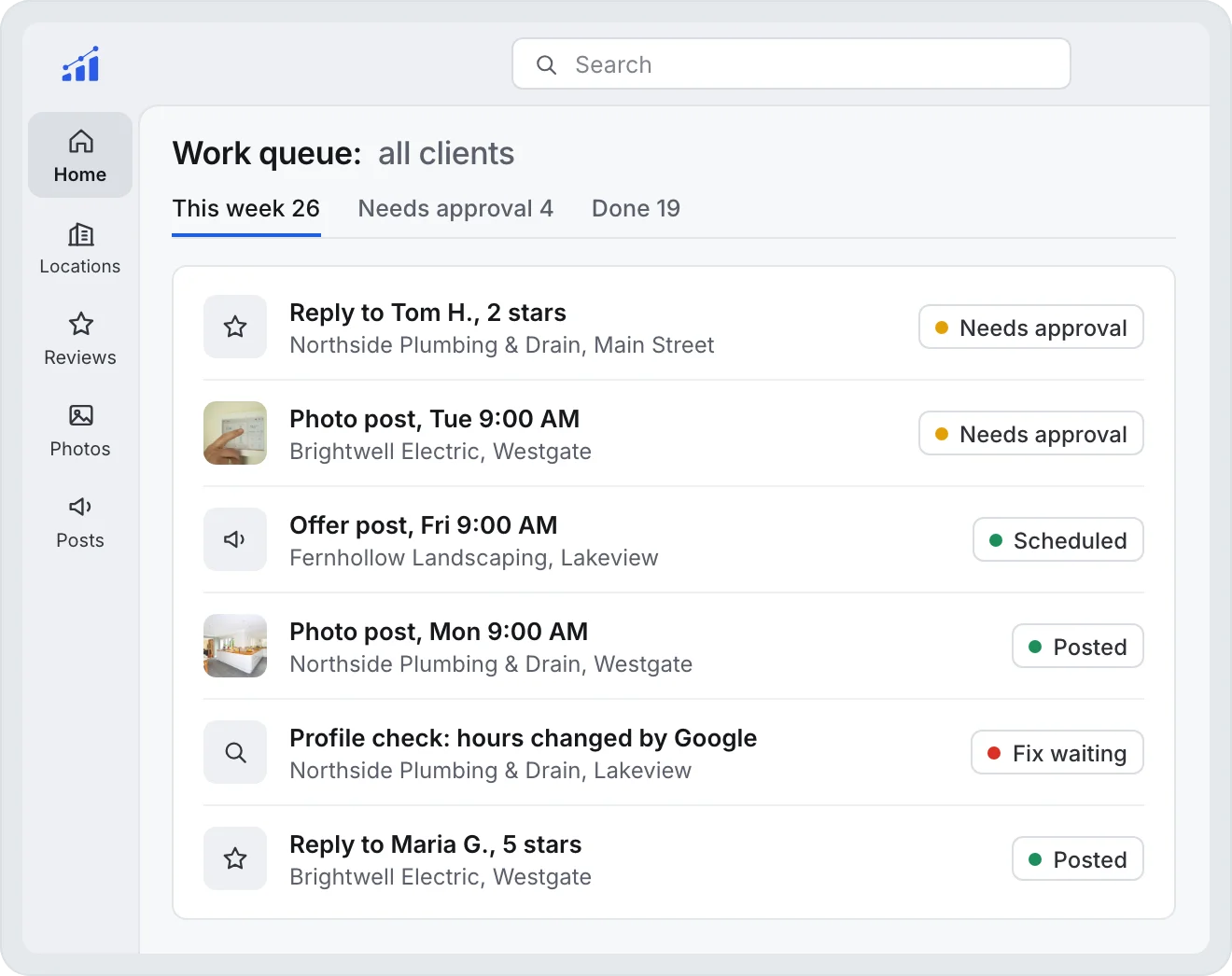Image resolution: width=1232 pixels, height=976 pixels.
Task: Click Needs approval badge for Tom H. reply
Action: (1031, 327)
